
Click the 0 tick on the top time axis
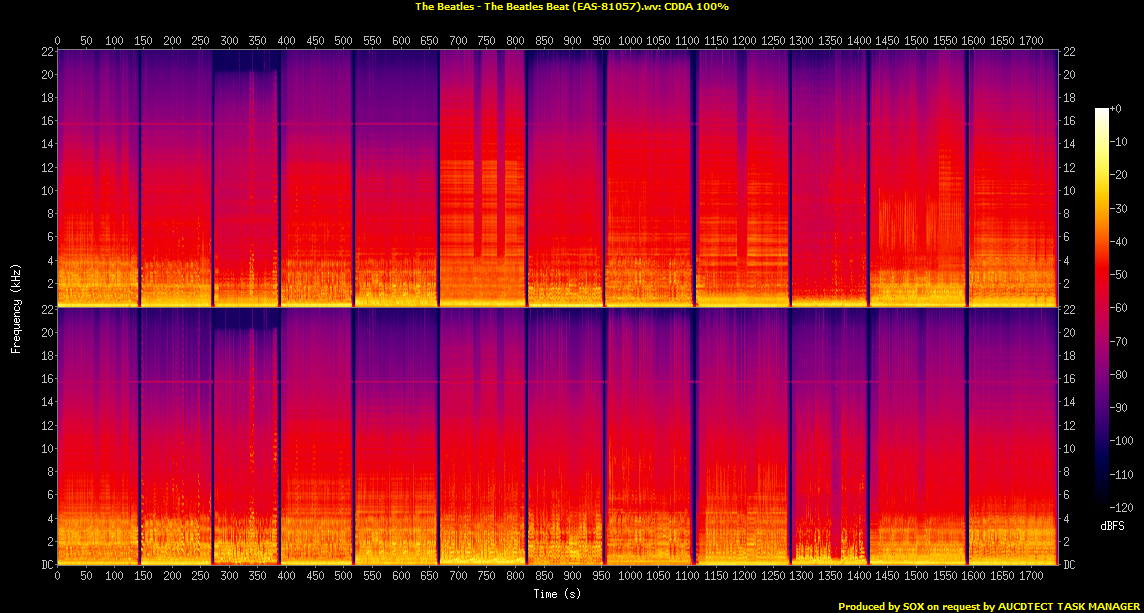click(58, 41)
